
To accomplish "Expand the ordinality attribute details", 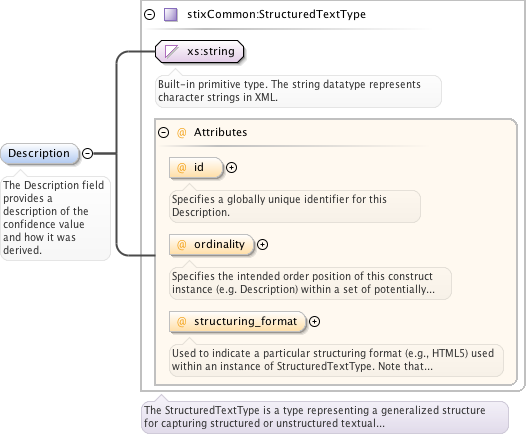I will tap(262, 244).
